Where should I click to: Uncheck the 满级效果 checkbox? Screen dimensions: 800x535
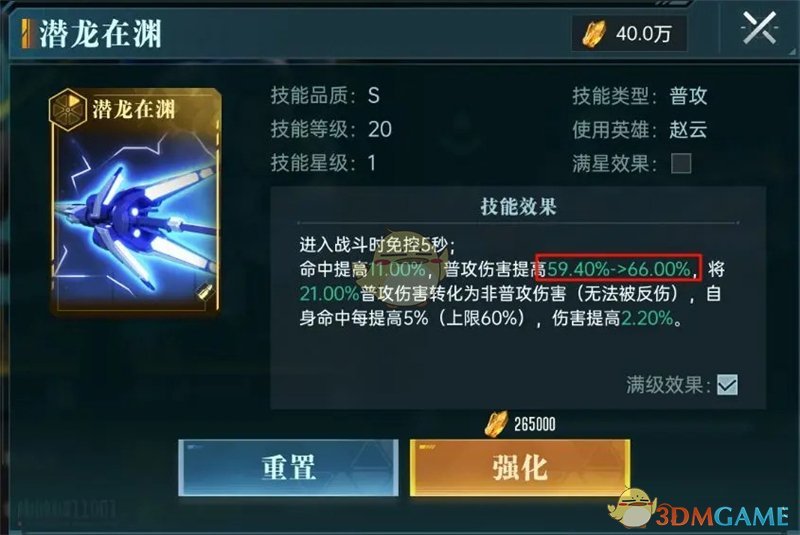727,385
